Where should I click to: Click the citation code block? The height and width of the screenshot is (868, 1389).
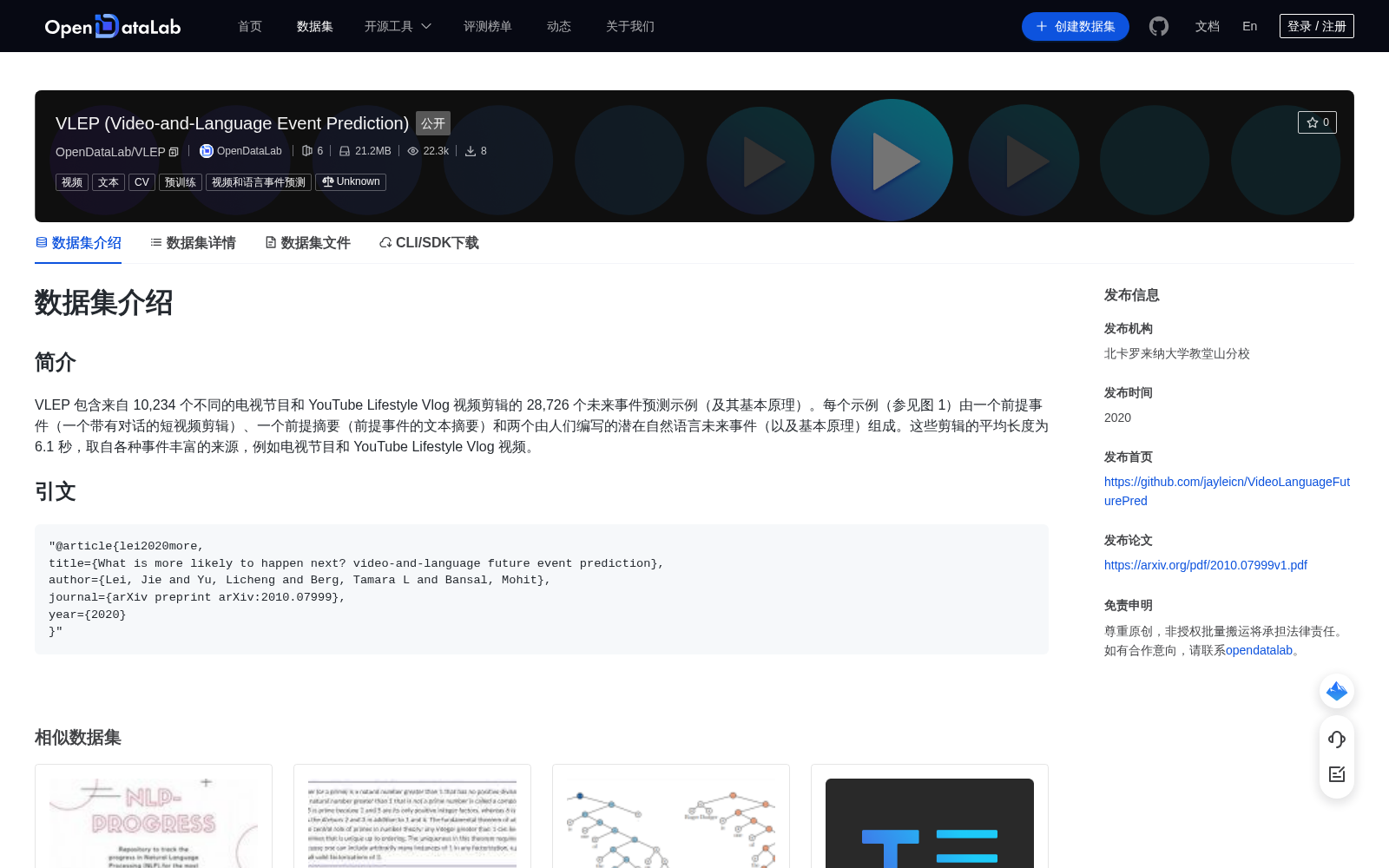coord(542,589)
